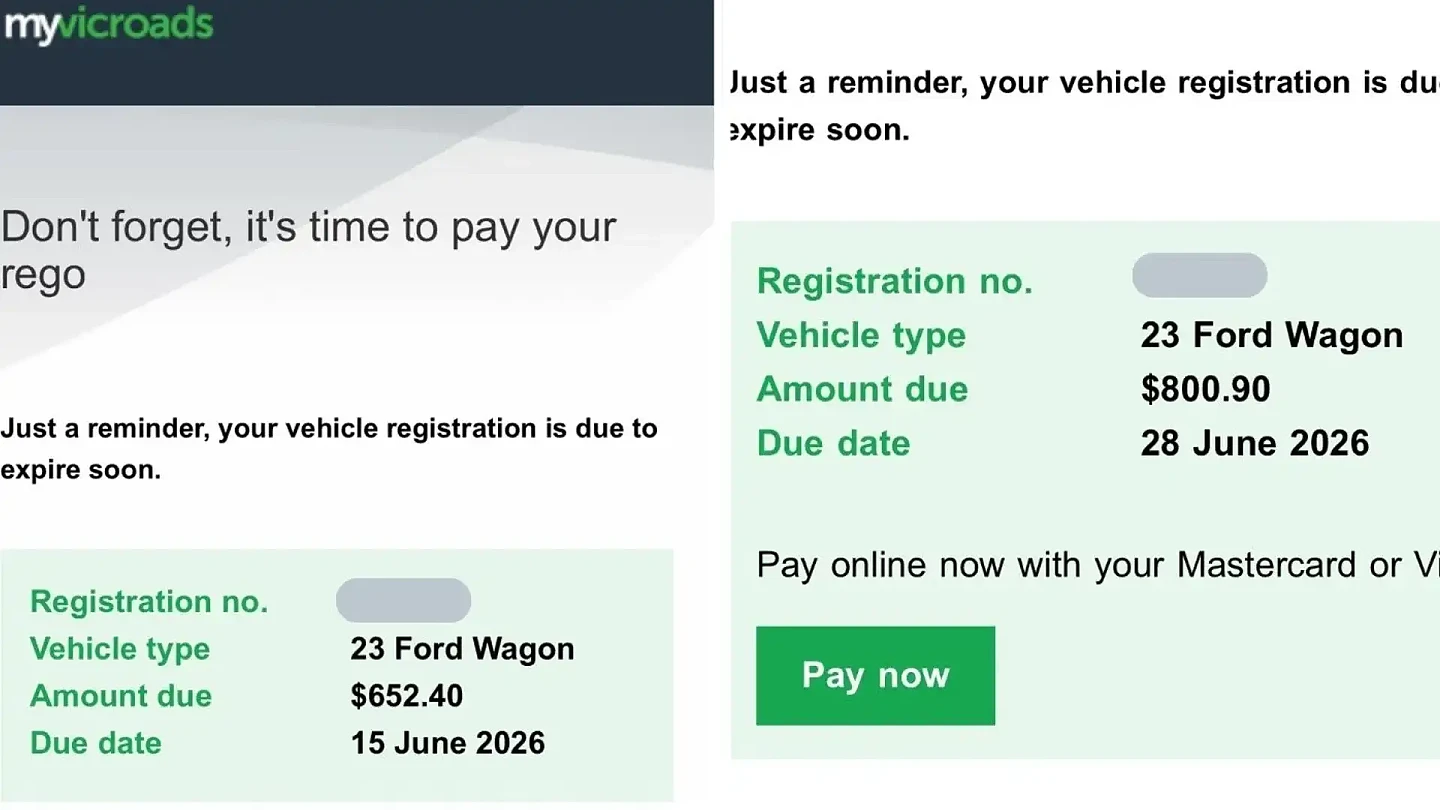Screen dimensions: 1440x810
Task: Click the reminder sentence below the rego heading
Action: [329, 449]
